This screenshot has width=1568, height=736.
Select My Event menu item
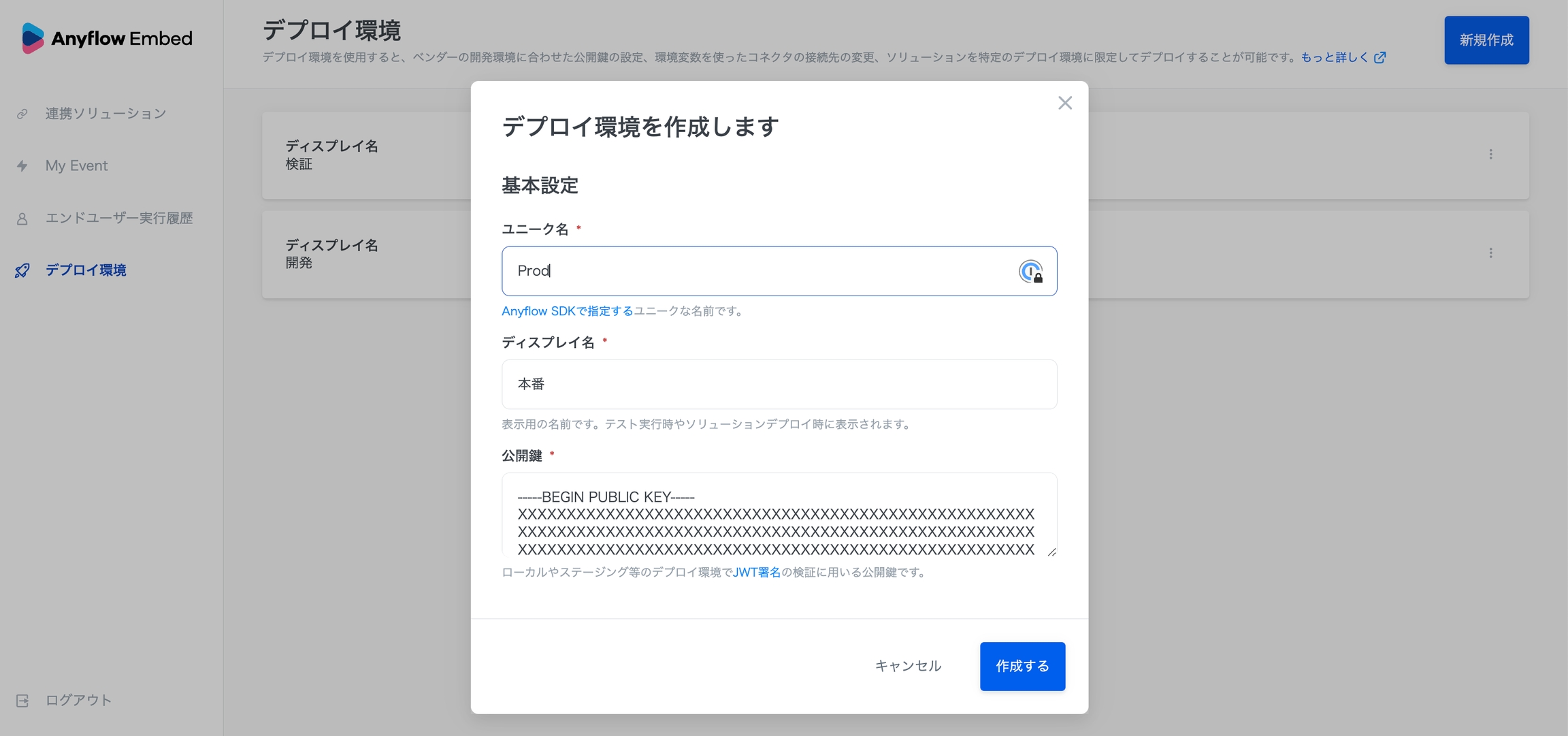pyautogui.click(x=76, y=165)
